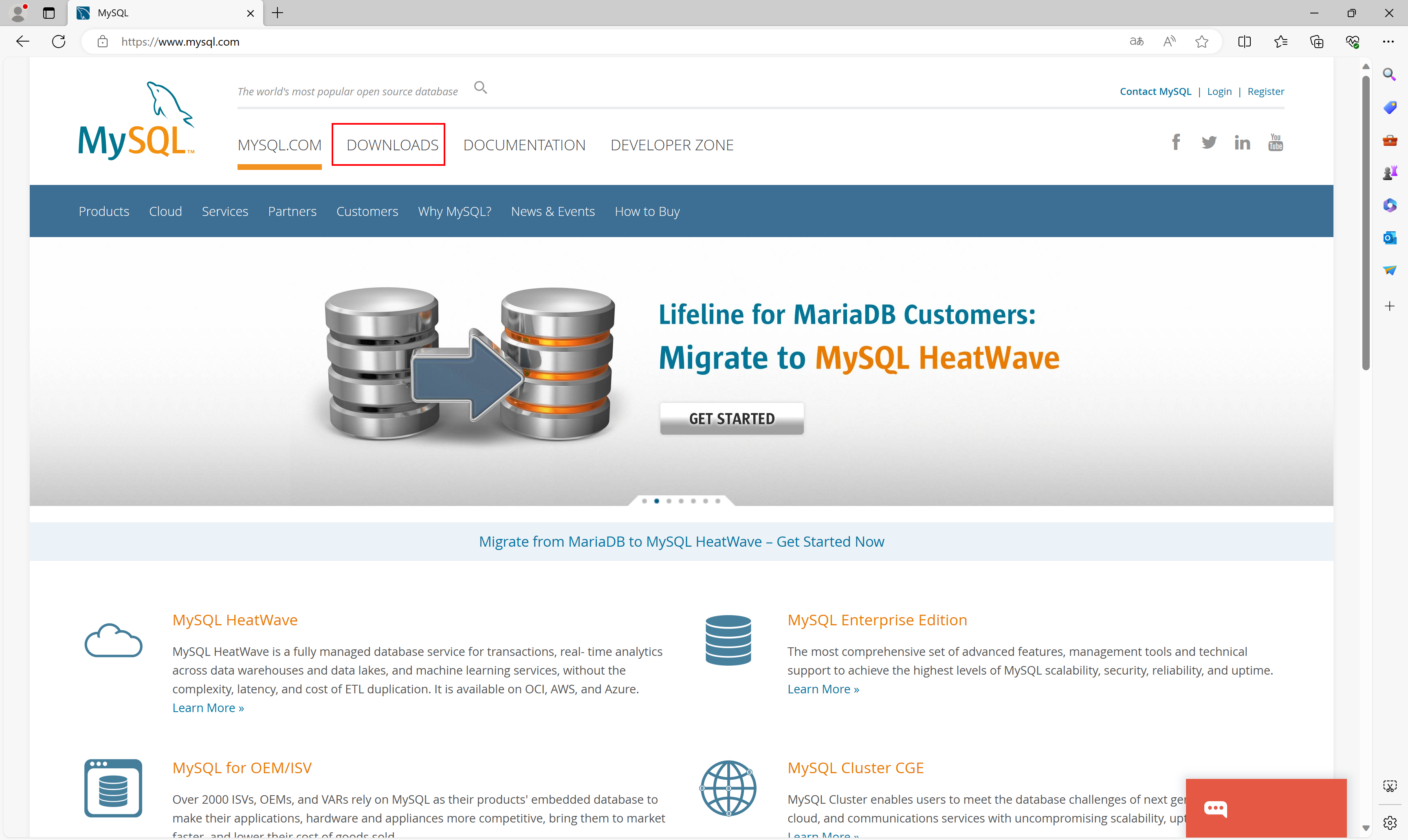Click the sidebar screenshot icon
This screenshot has width=1408, height=840.
(1389, 786)
